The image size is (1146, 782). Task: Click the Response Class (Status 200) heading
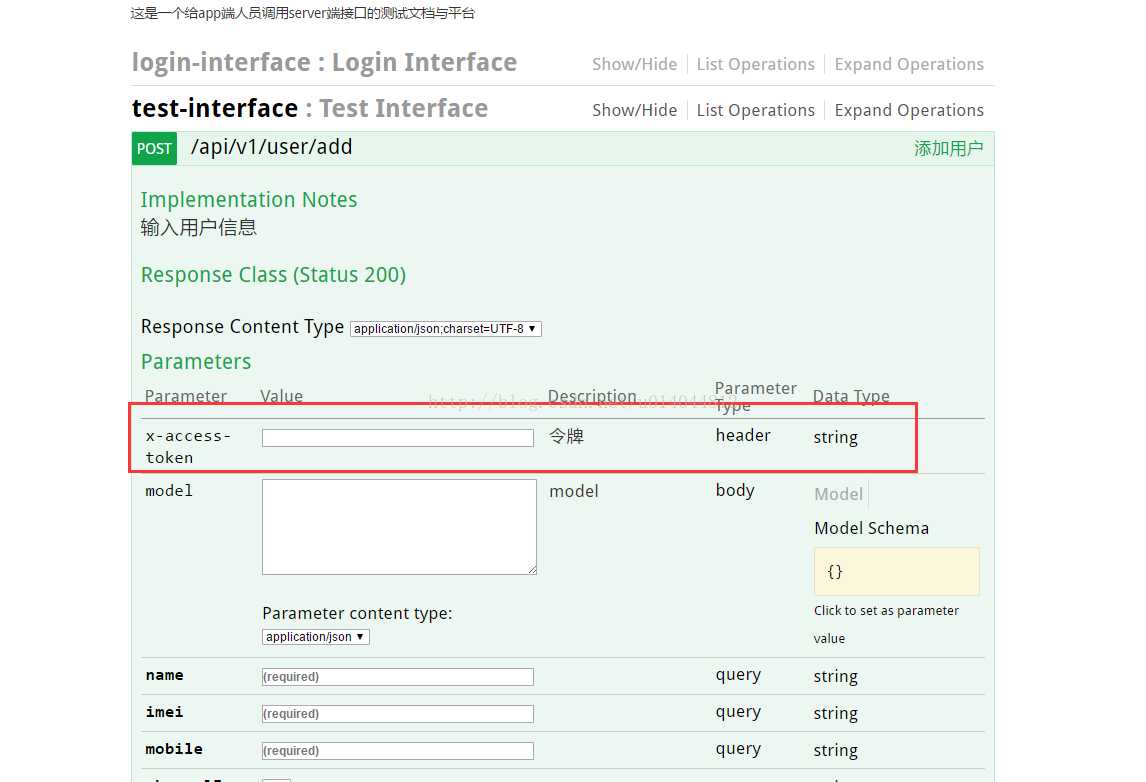pyautogui.click(x=273, y=275)
